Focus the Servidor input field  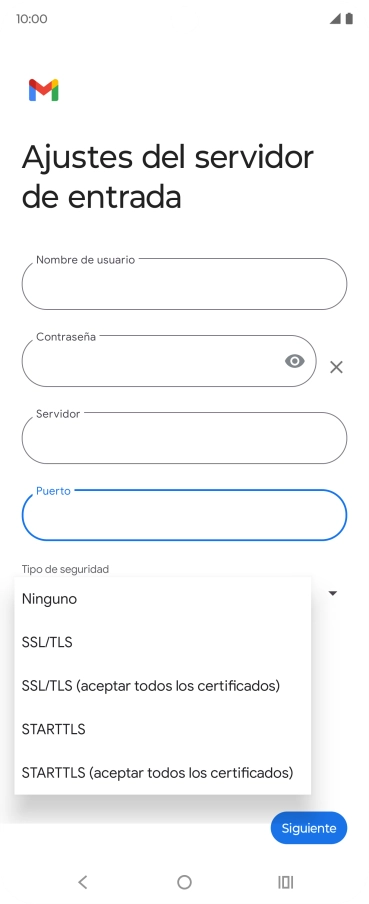(x=184, y=438)
